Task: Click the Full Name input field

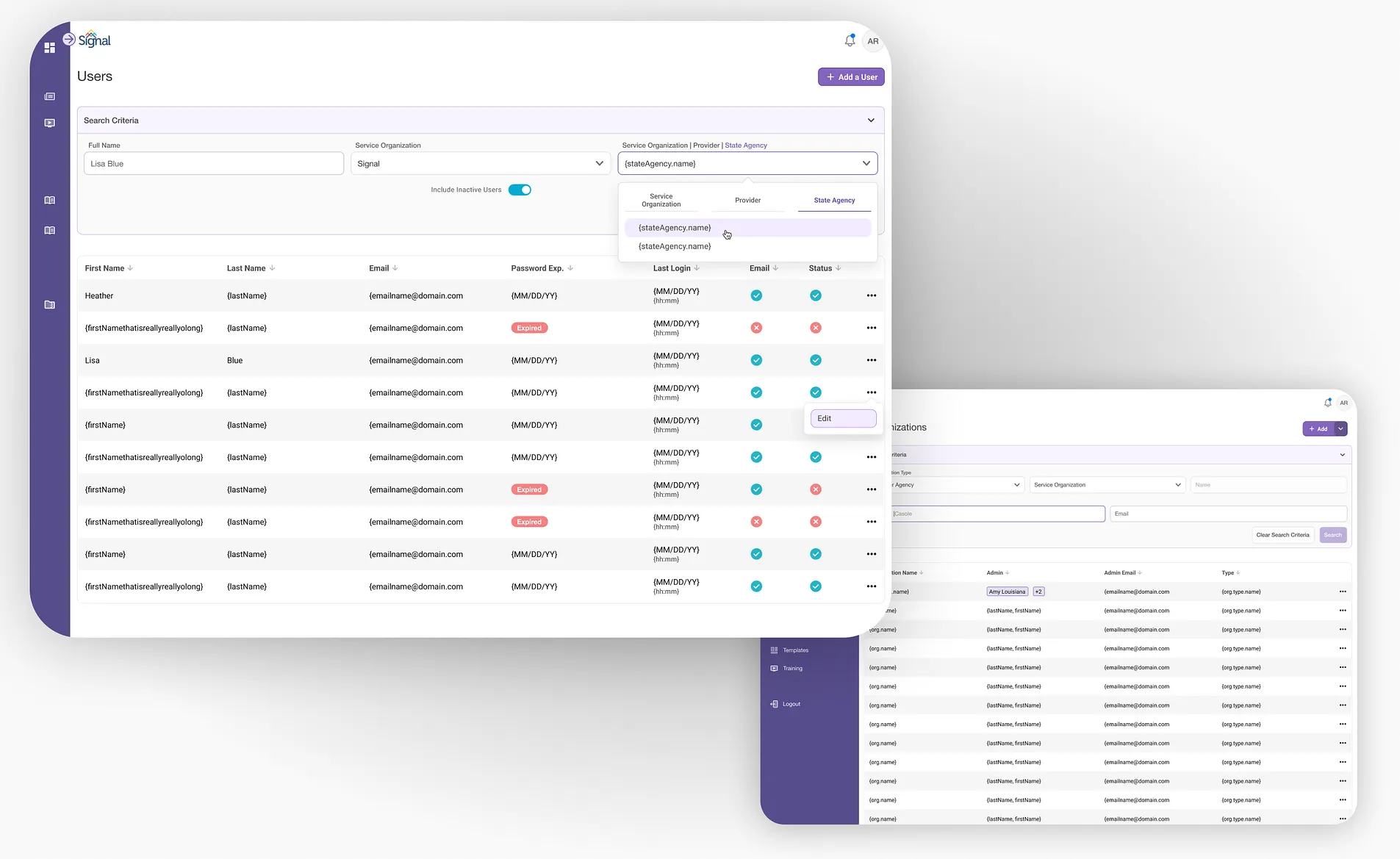Action: (x=214, y=163)
